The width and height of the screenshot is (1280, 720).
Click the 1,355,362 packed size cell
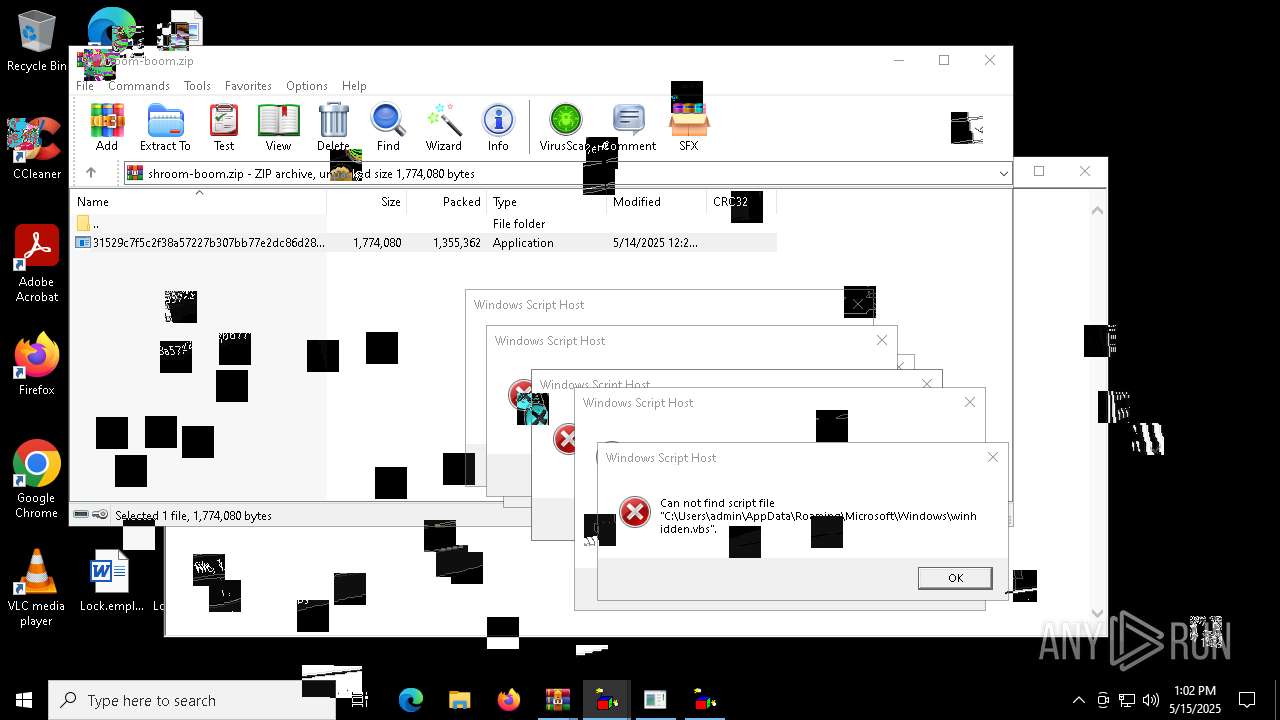(x=457, y=243)
